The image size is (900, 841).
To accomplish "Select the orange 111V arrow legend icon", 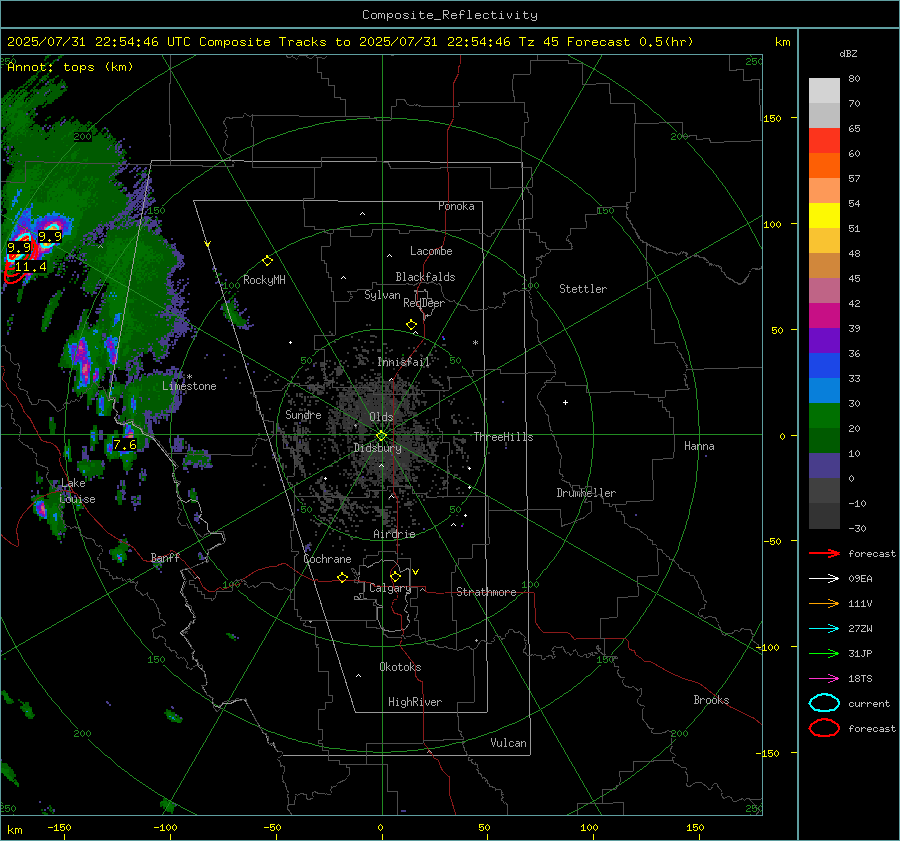I will (824, 603).
